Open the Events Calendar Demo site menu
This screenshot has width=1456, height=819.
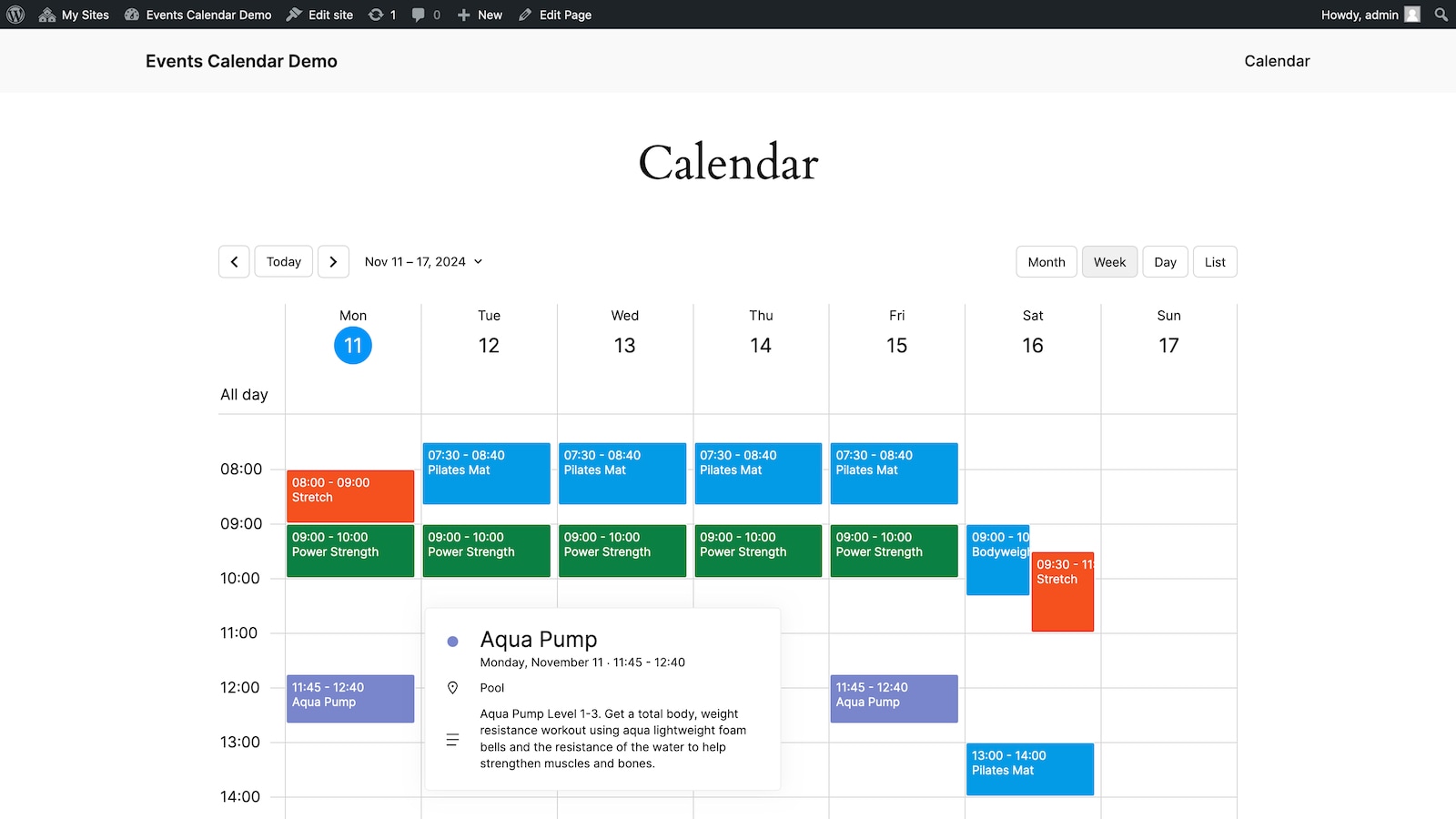point(197,15)
